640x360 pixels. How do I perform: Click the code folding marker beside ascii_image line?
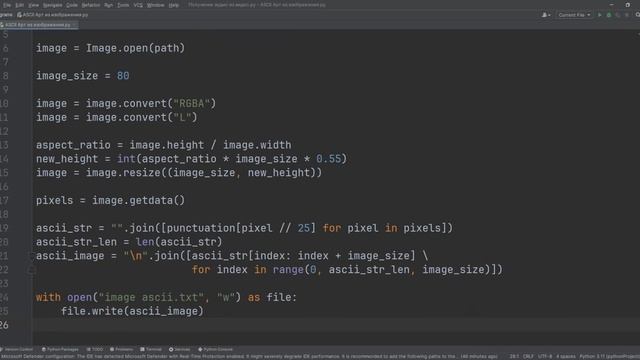(31, 256)
